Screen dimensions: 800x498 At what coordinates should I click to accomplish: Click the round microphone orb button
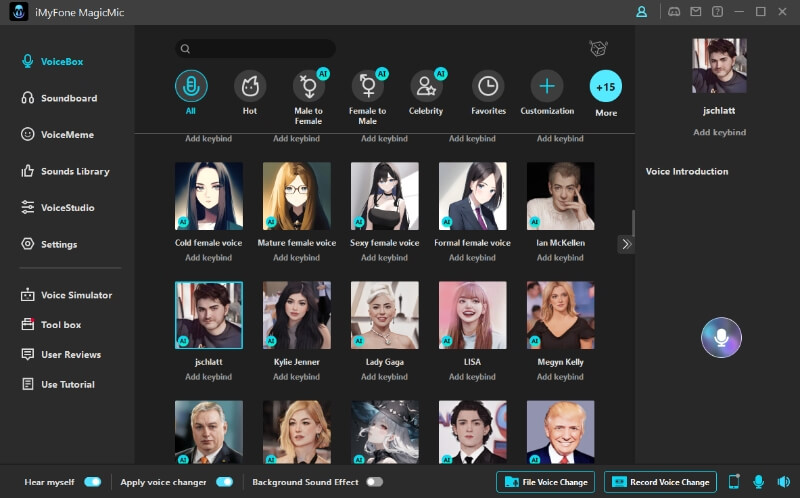point(721,337)
